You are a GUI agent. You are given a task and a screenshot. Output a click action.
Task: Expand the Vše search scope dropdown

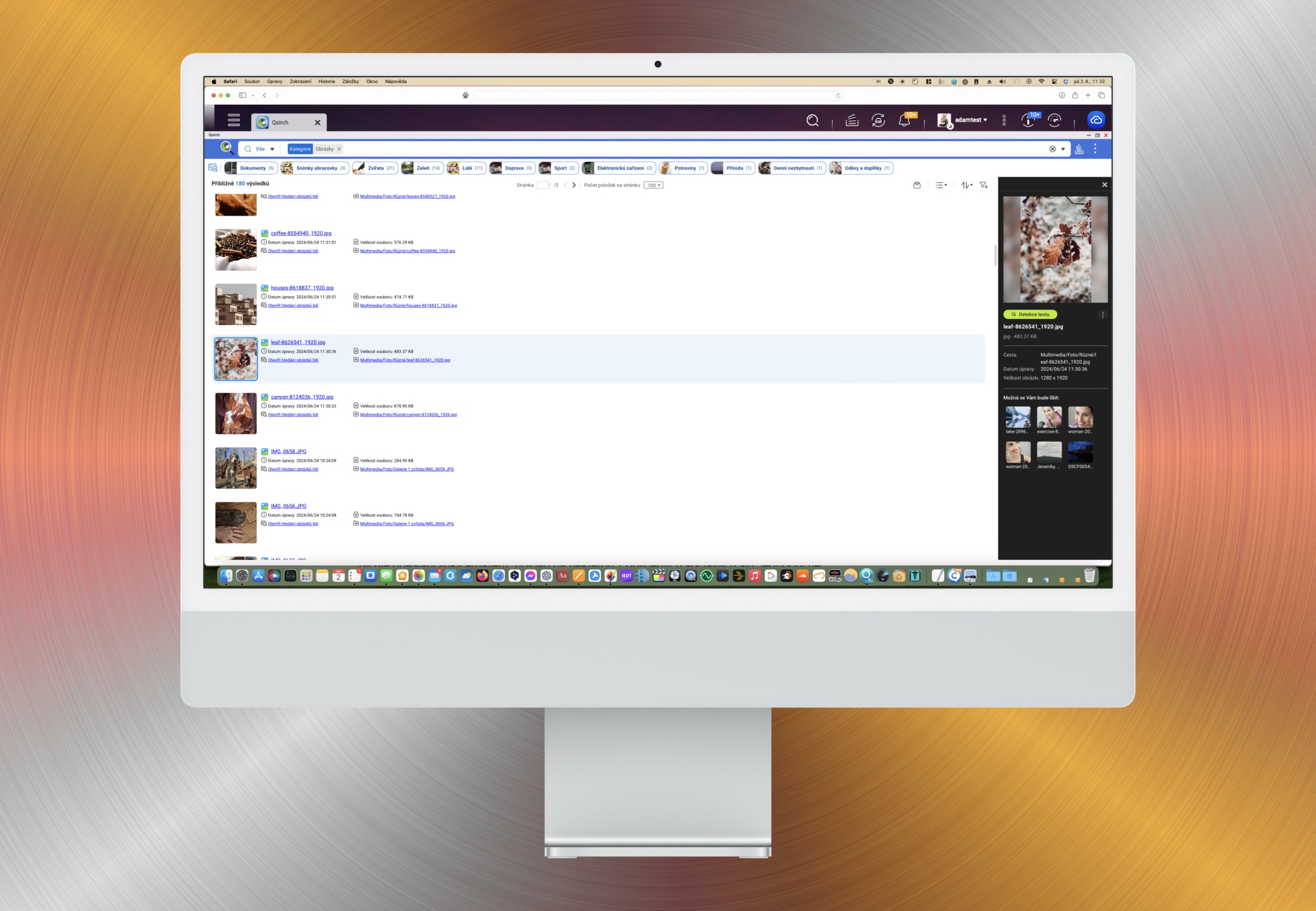pos(264,149)
